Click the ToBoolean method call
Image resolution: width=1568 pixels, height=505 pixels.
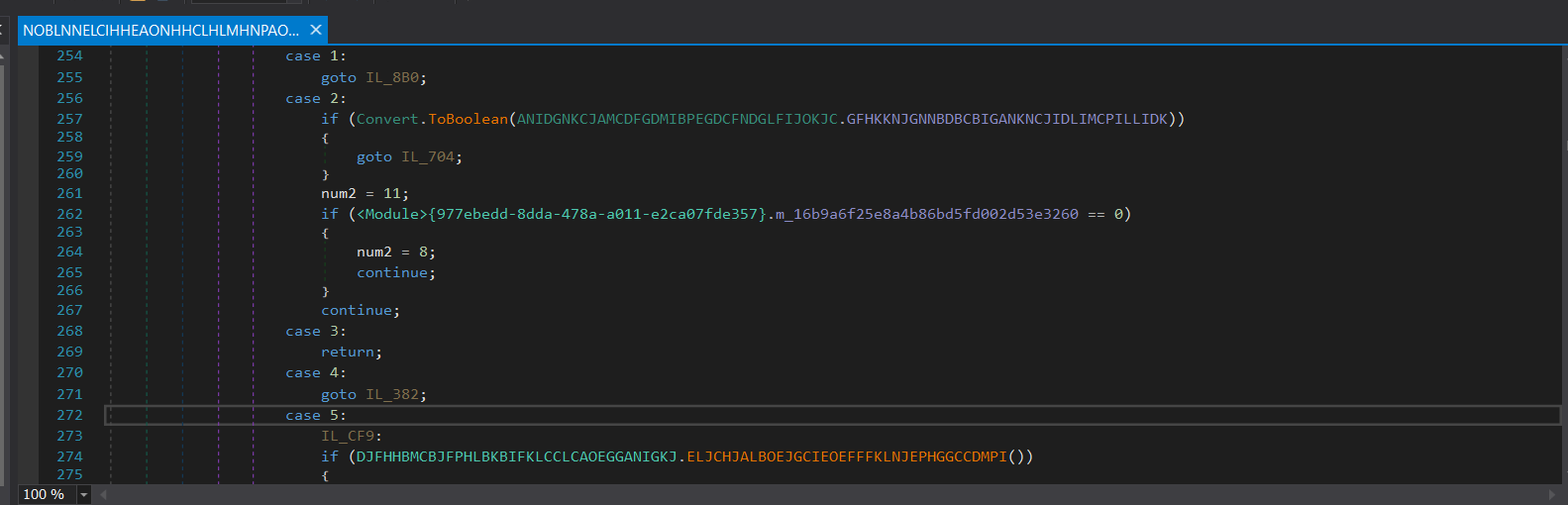468,119
